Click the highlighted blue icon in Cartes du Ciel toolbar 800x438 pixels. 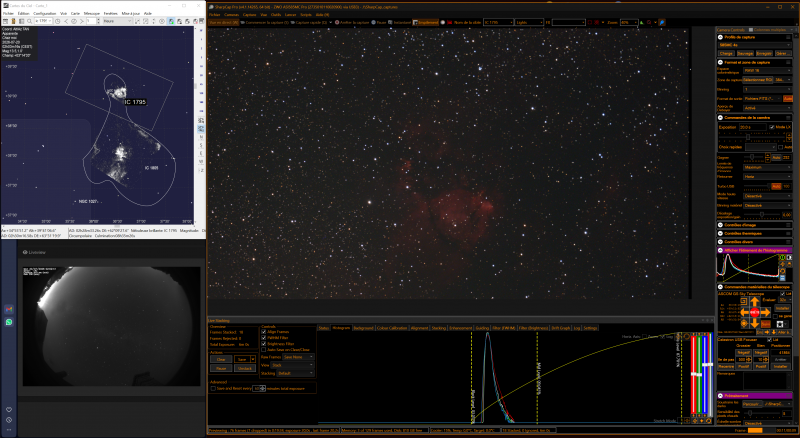(x=171, y=21)
